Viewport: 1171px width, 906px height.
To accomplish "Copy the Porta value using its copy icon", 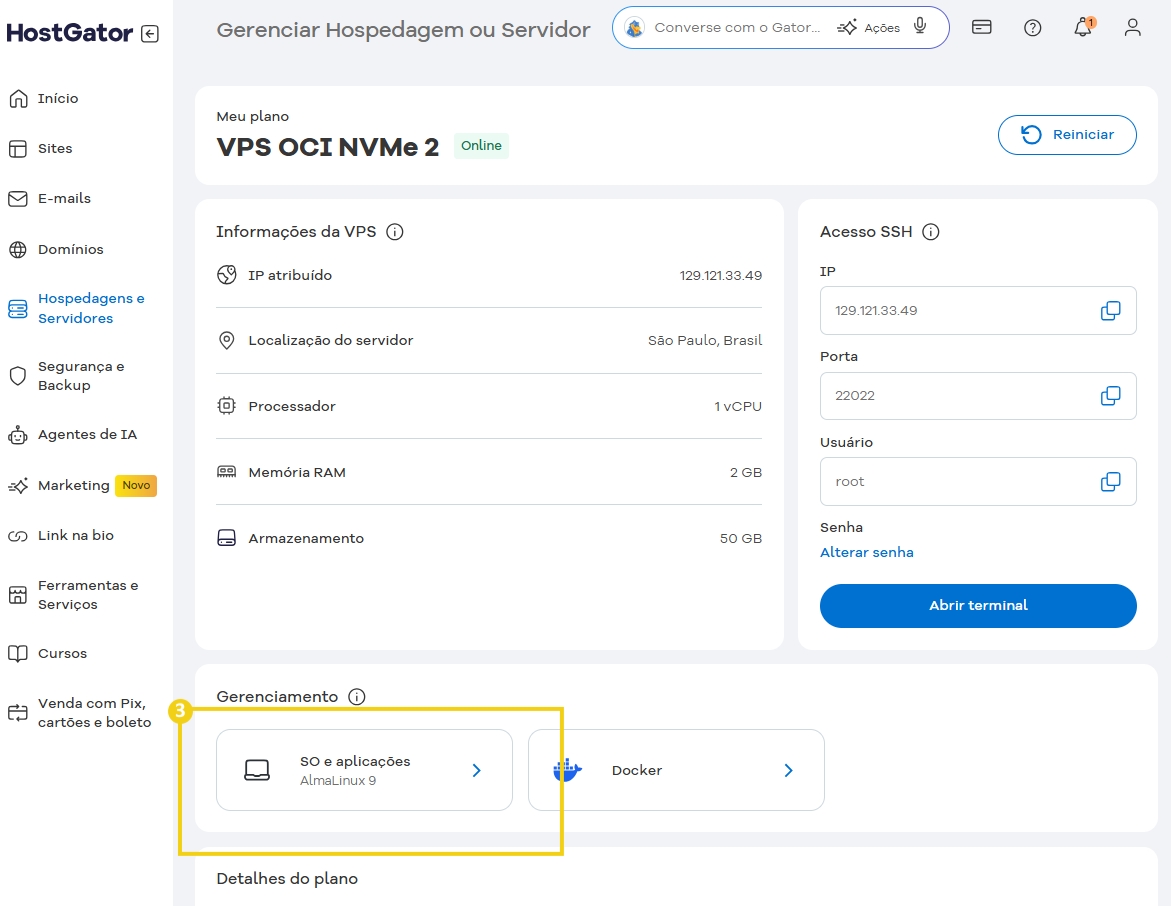I will tap(1110, 396).
